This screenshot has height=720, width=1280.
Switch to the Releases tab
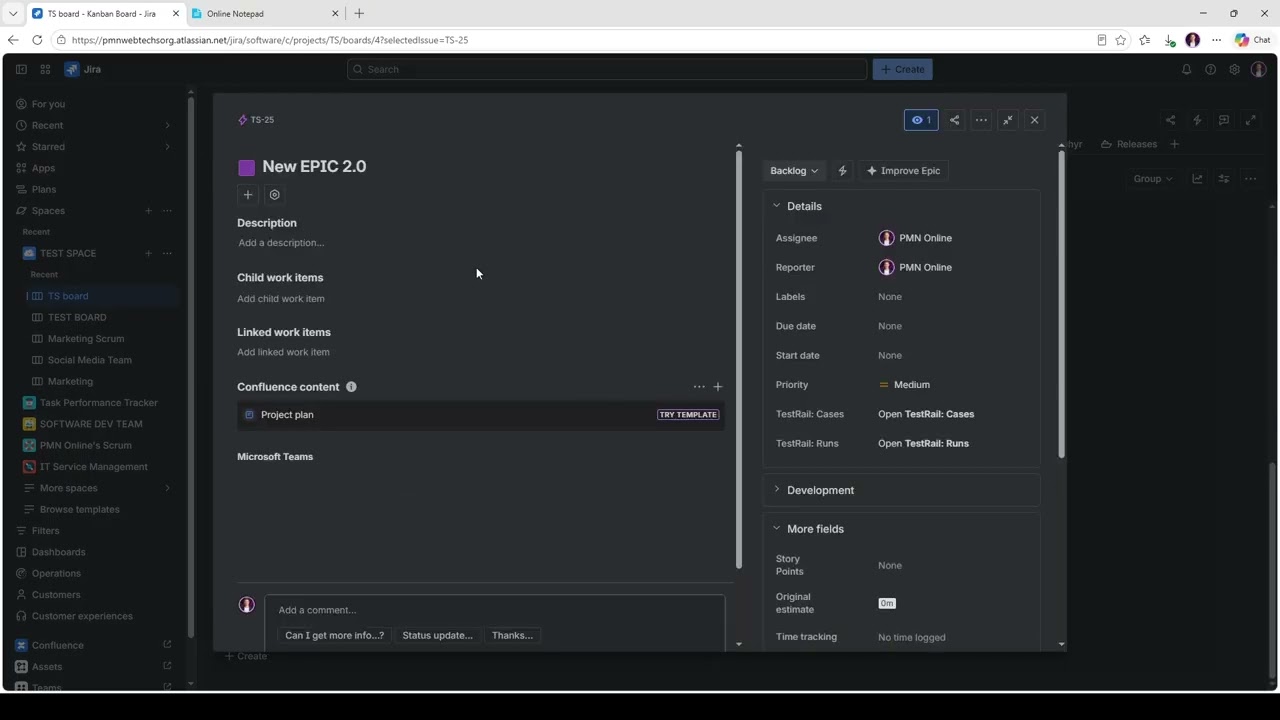tap(1129, 144)
